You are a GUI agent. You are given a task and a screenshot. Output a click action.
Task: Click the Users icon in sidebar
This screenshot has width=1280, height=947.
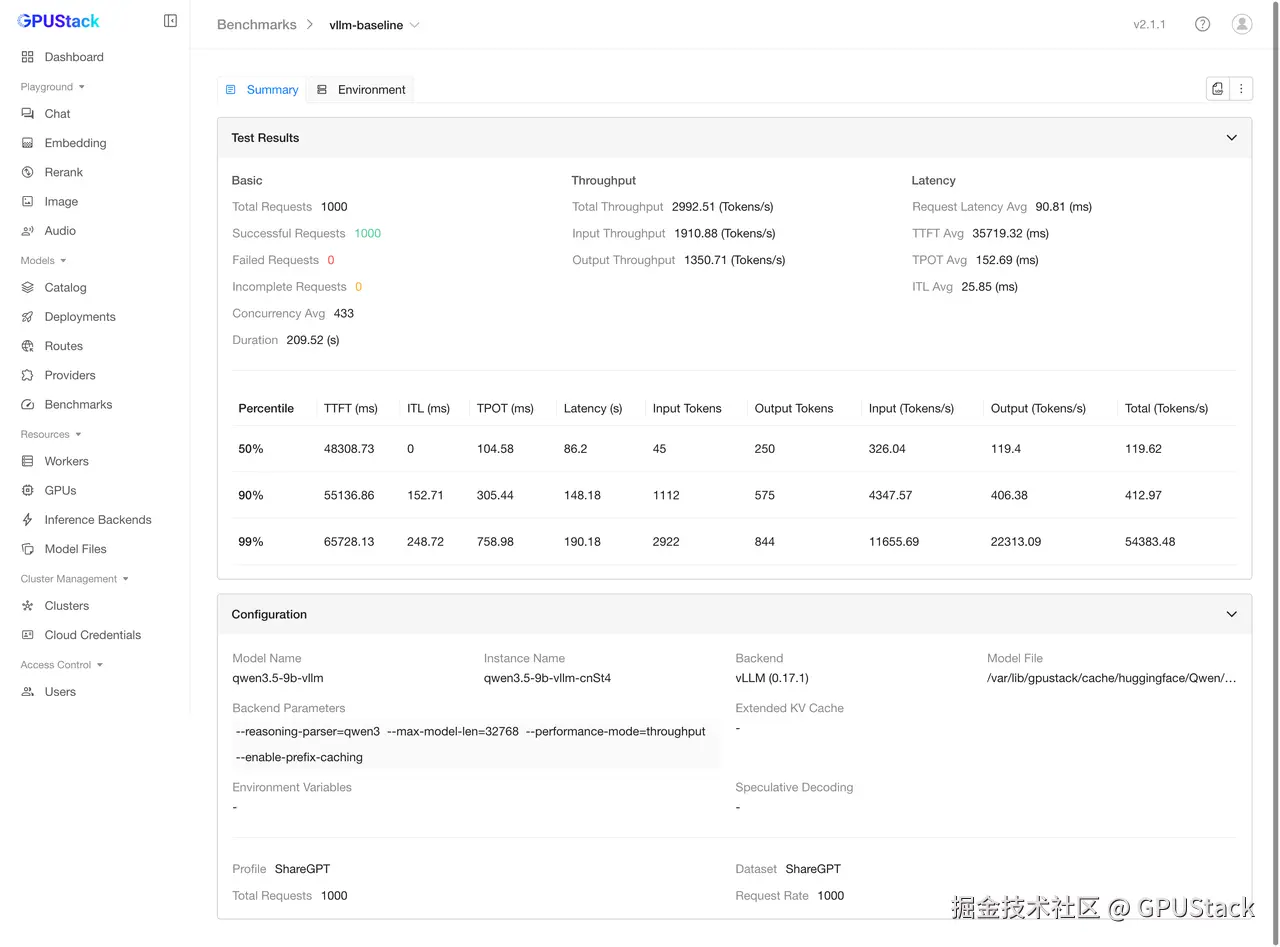pos(27,691)
